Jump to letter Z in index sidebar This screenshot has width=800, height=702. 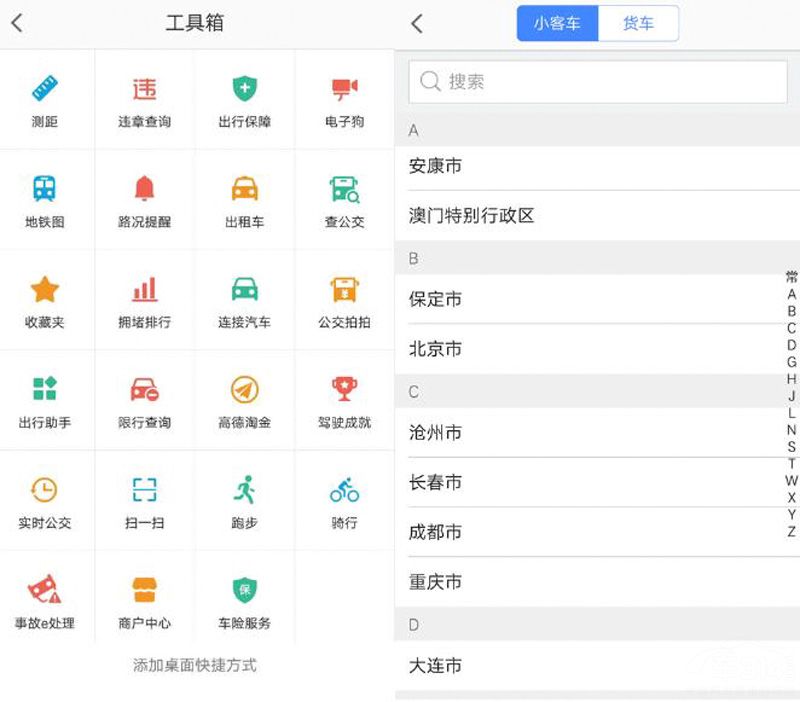click(x=791, y=532)
